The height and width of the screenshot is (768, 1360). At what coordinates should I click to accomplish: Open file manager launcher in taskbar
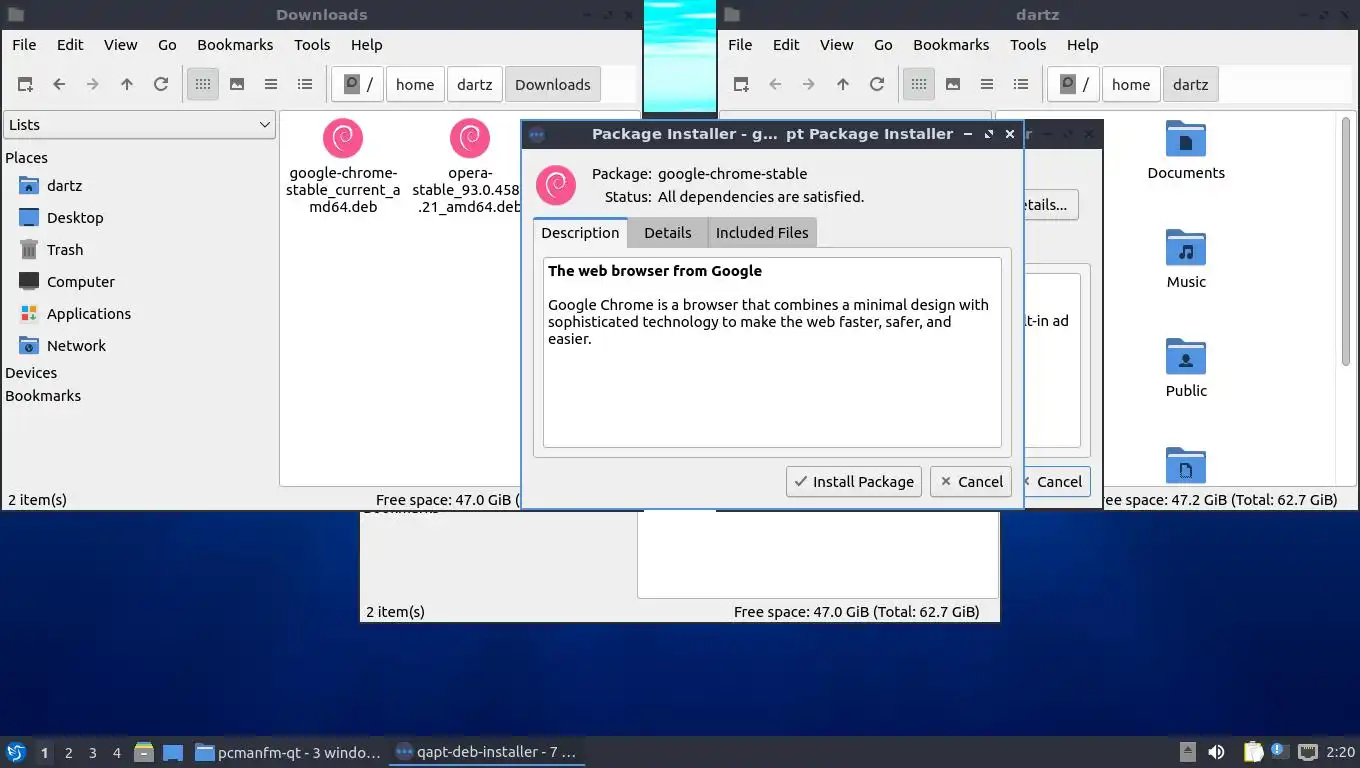[x=143, y=752]
